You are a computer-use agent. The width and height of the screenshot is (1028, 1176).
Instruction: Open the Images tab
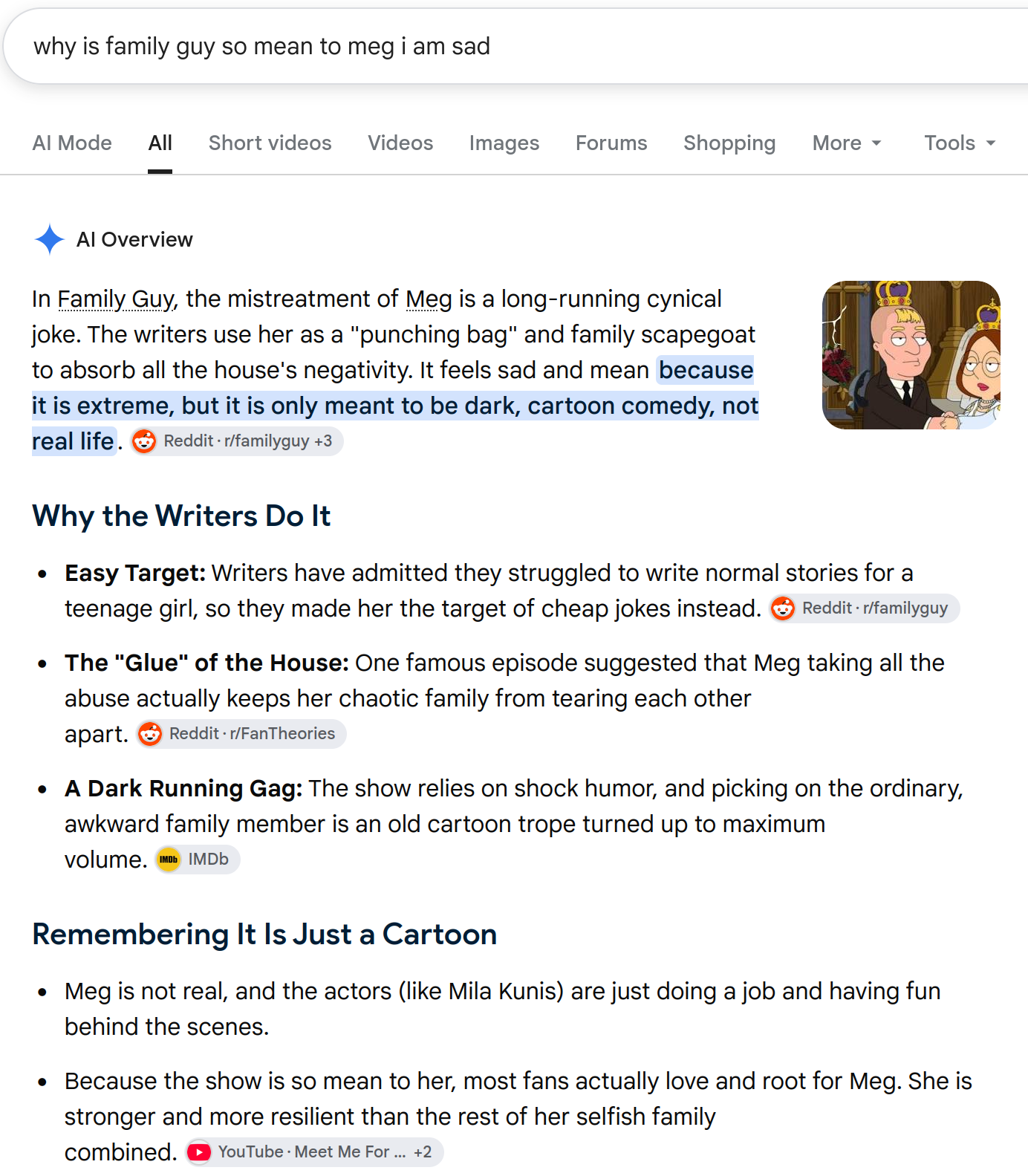pyautogui.click(x=504, y=143)
